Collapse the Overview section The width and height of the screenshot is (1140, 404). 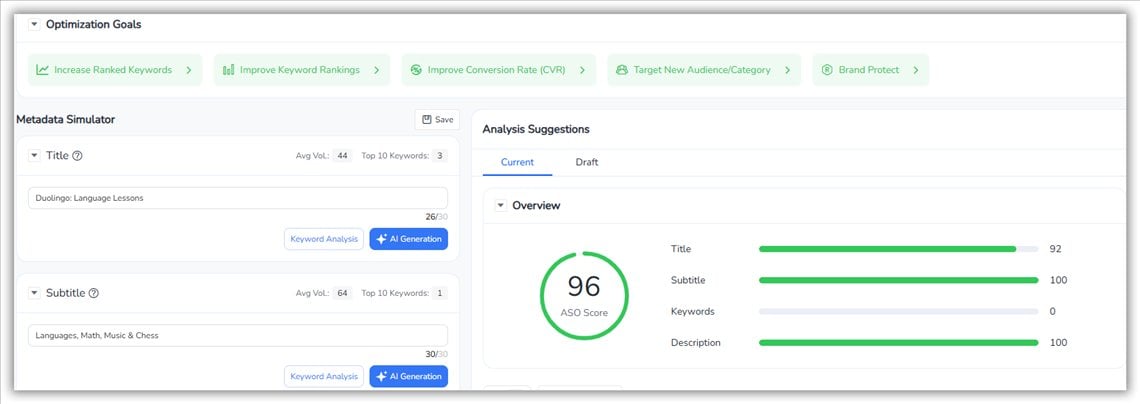click(x=500, y=206)
